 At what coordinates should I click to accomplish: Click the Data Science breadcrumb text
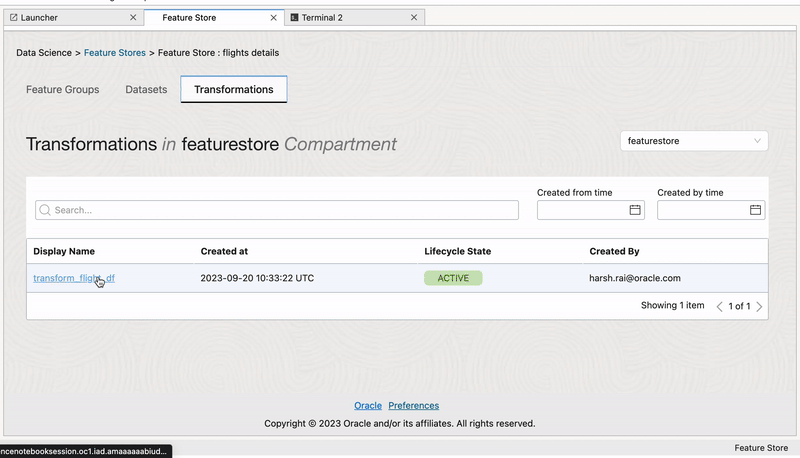coord(44,53)
